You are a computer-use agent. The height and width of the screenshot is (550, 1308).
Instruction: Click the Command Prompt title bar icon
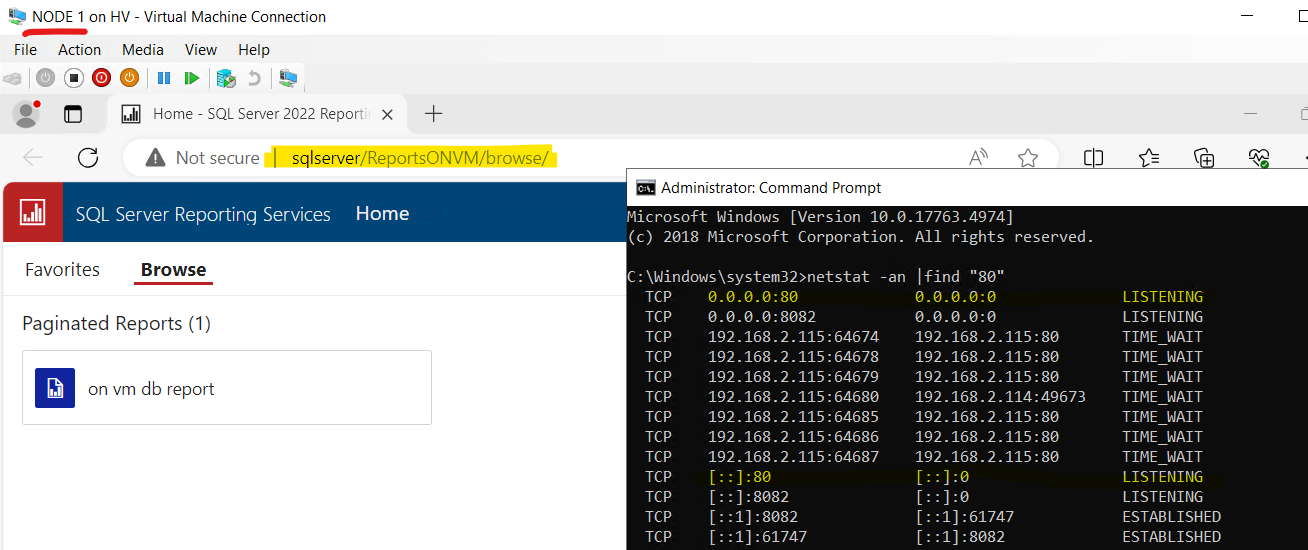coord(646,187)
